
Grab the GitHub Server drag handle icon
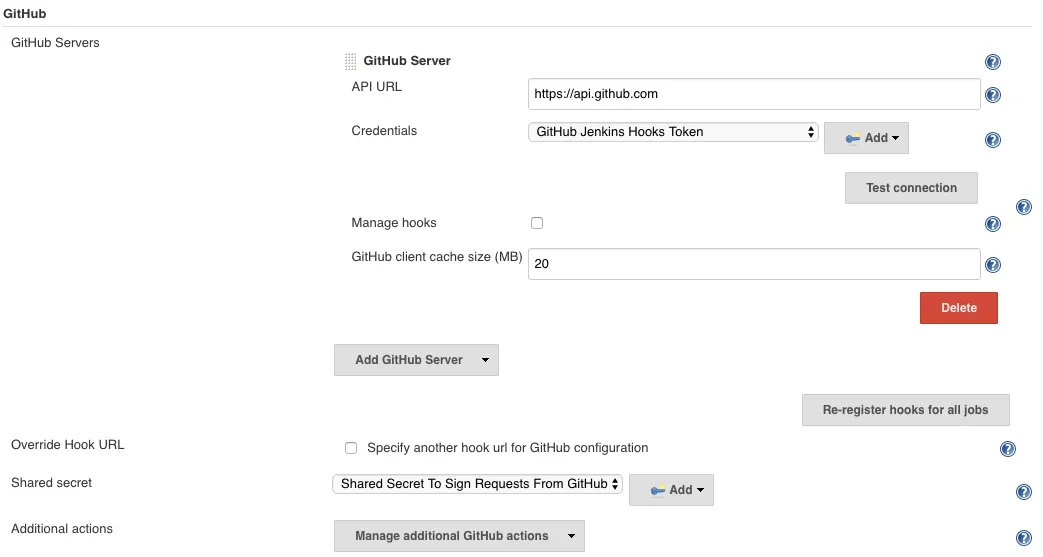[x=351, y=61]
